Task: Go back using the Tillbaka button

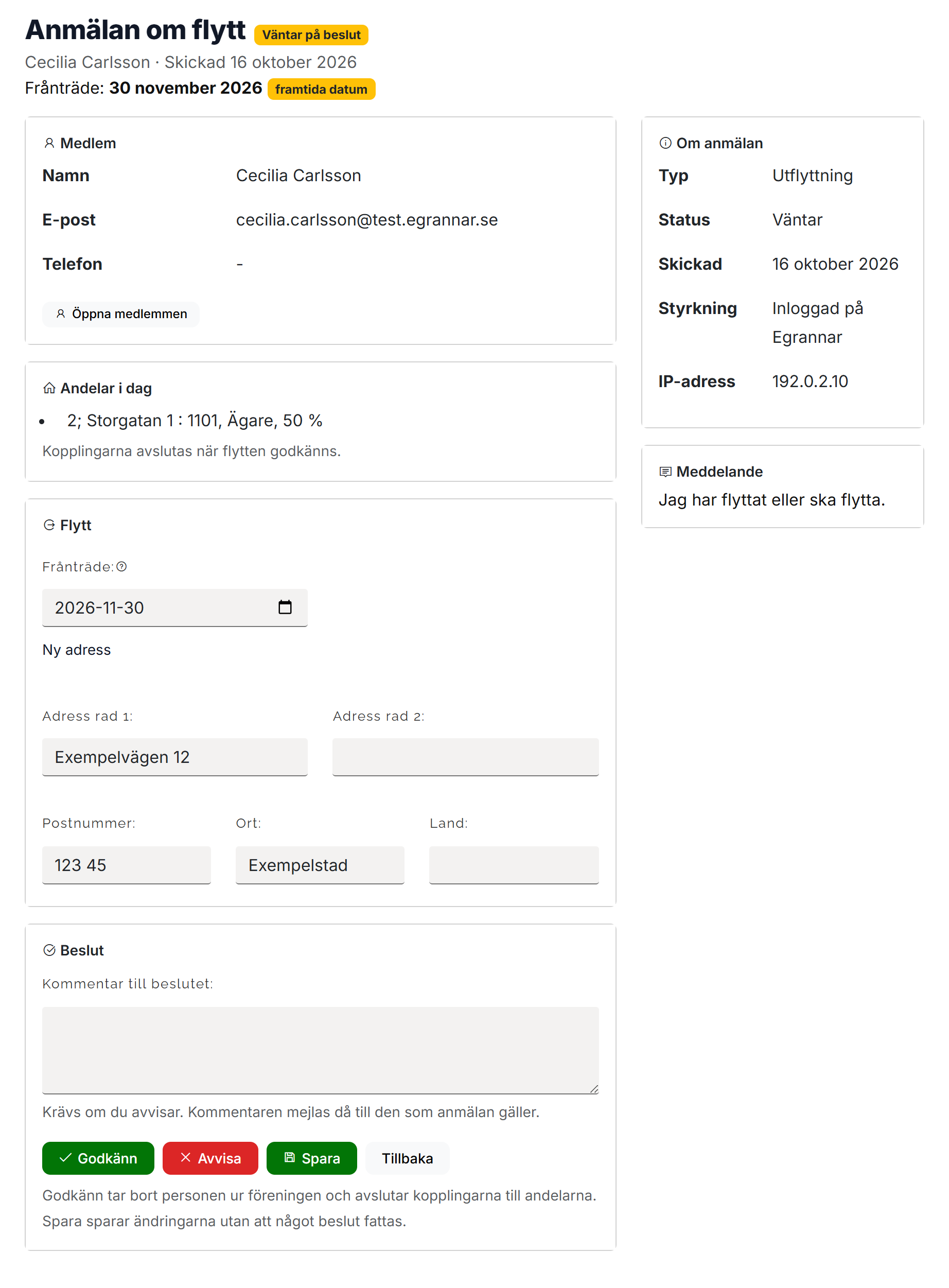Action: pos(407,1158)
